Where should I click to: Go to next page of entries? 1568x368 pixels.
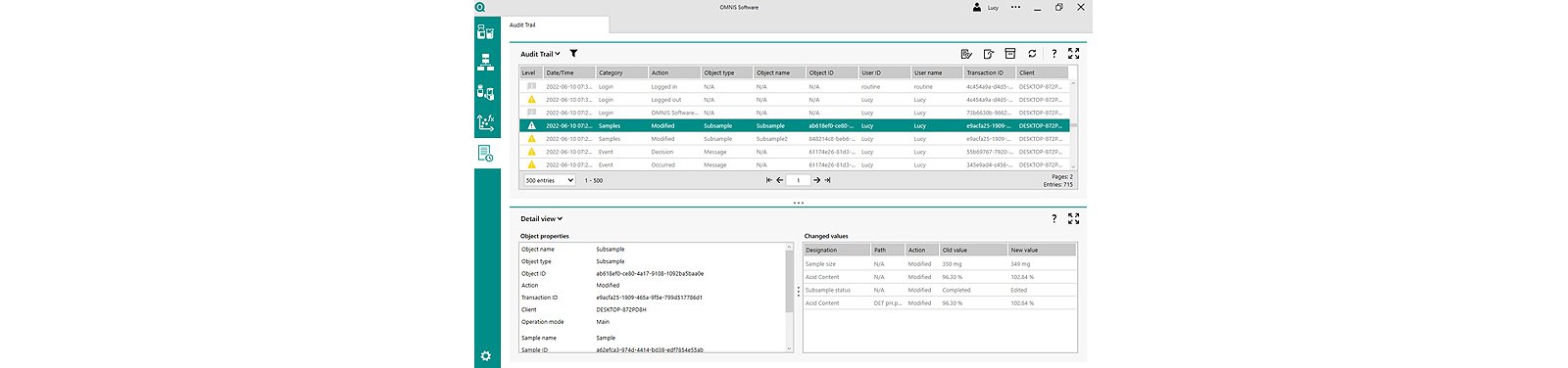[x=816, y=180]
